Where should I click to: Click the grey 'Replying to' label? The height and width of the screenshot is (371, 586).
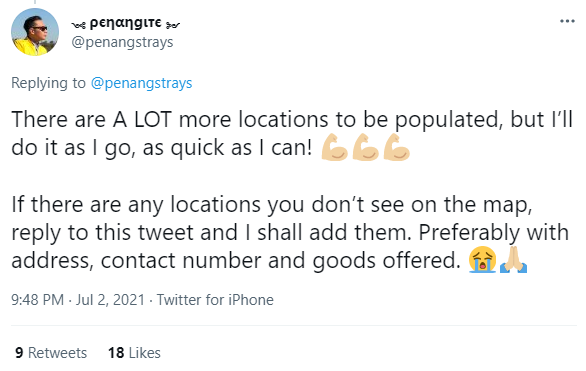tap(48, 83)
